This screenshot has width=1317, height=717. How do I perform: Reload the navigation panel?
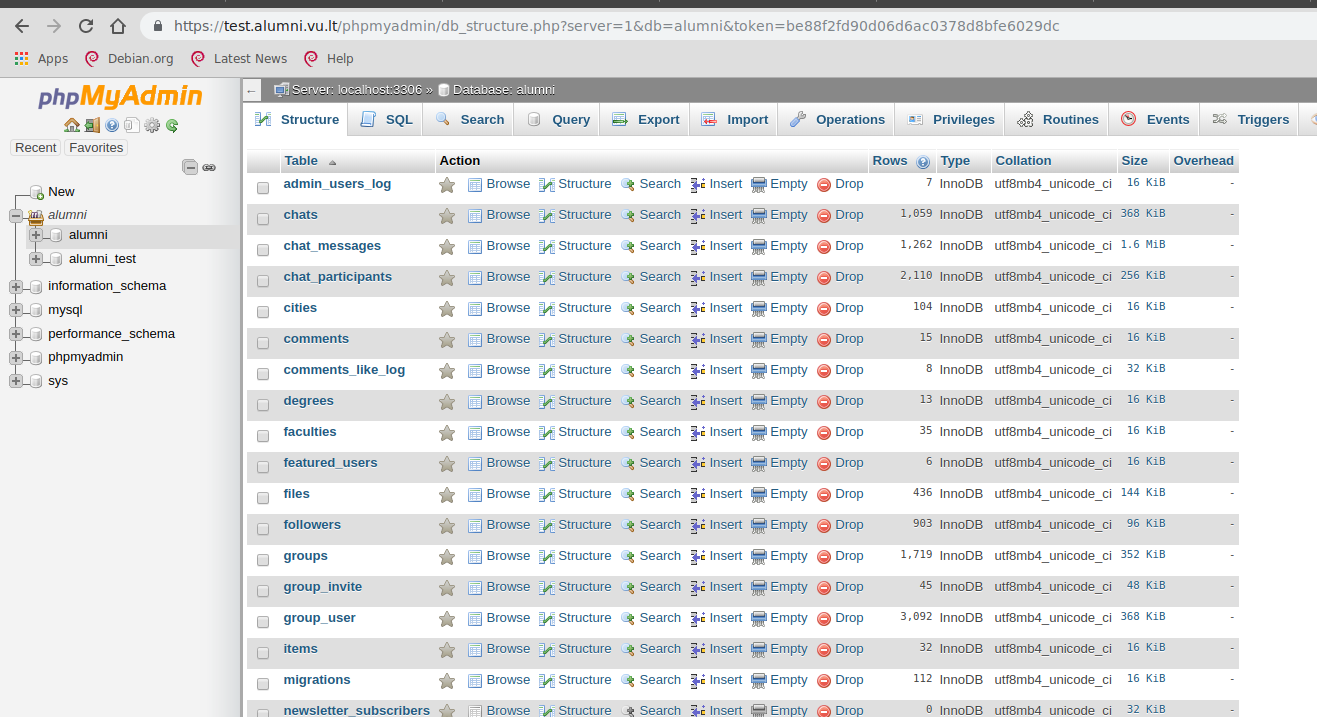(x=172, y=126)
